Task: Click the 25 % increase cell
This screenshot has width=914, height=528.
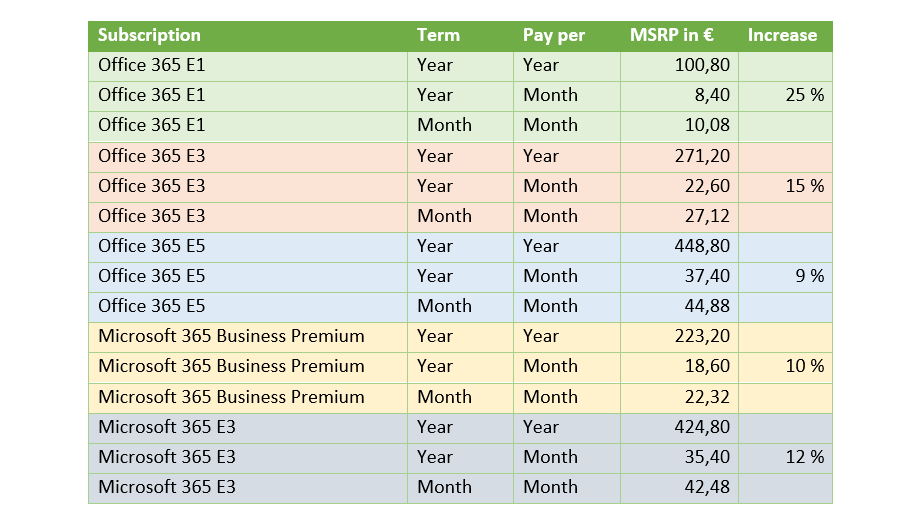Action: [x=785, y=96]
